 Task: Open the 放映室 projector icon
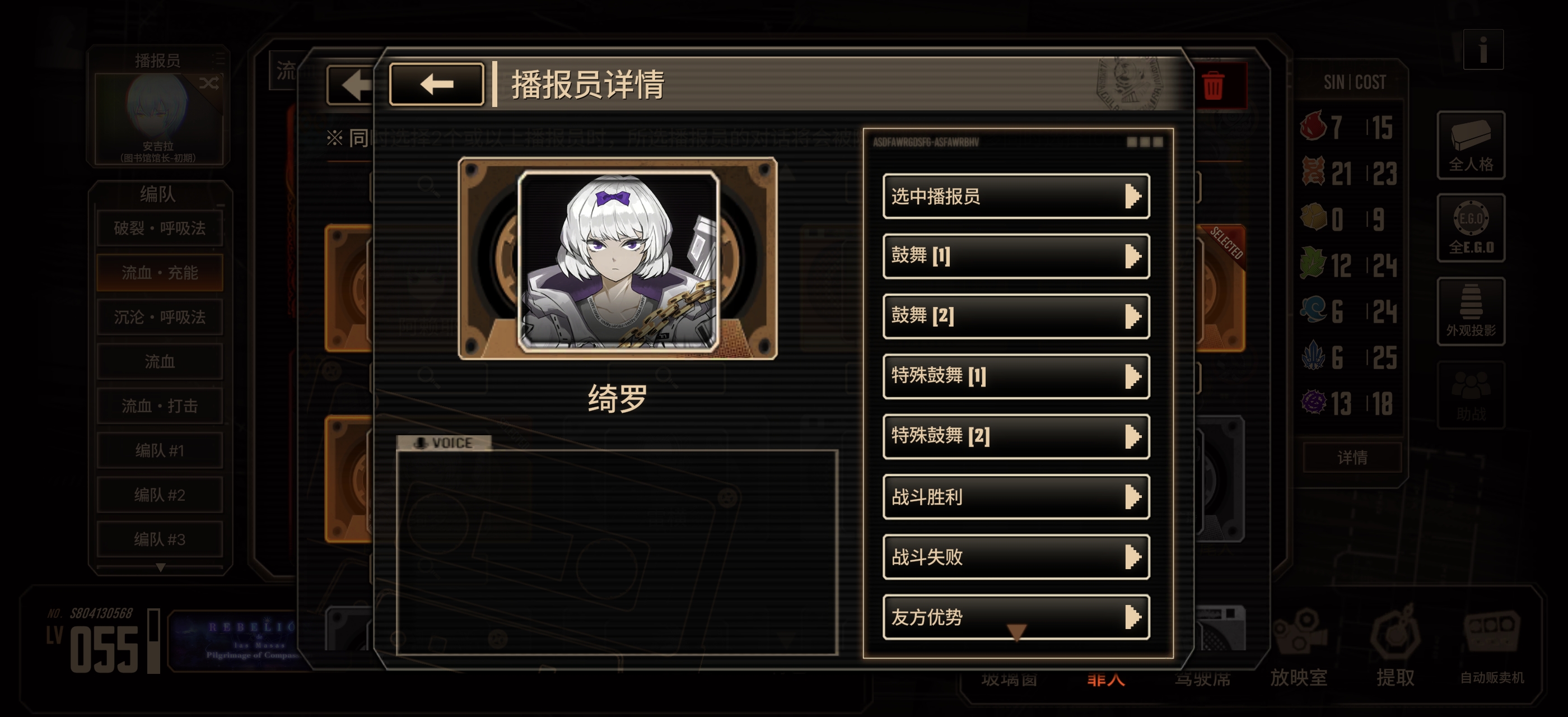[1298, 646]
